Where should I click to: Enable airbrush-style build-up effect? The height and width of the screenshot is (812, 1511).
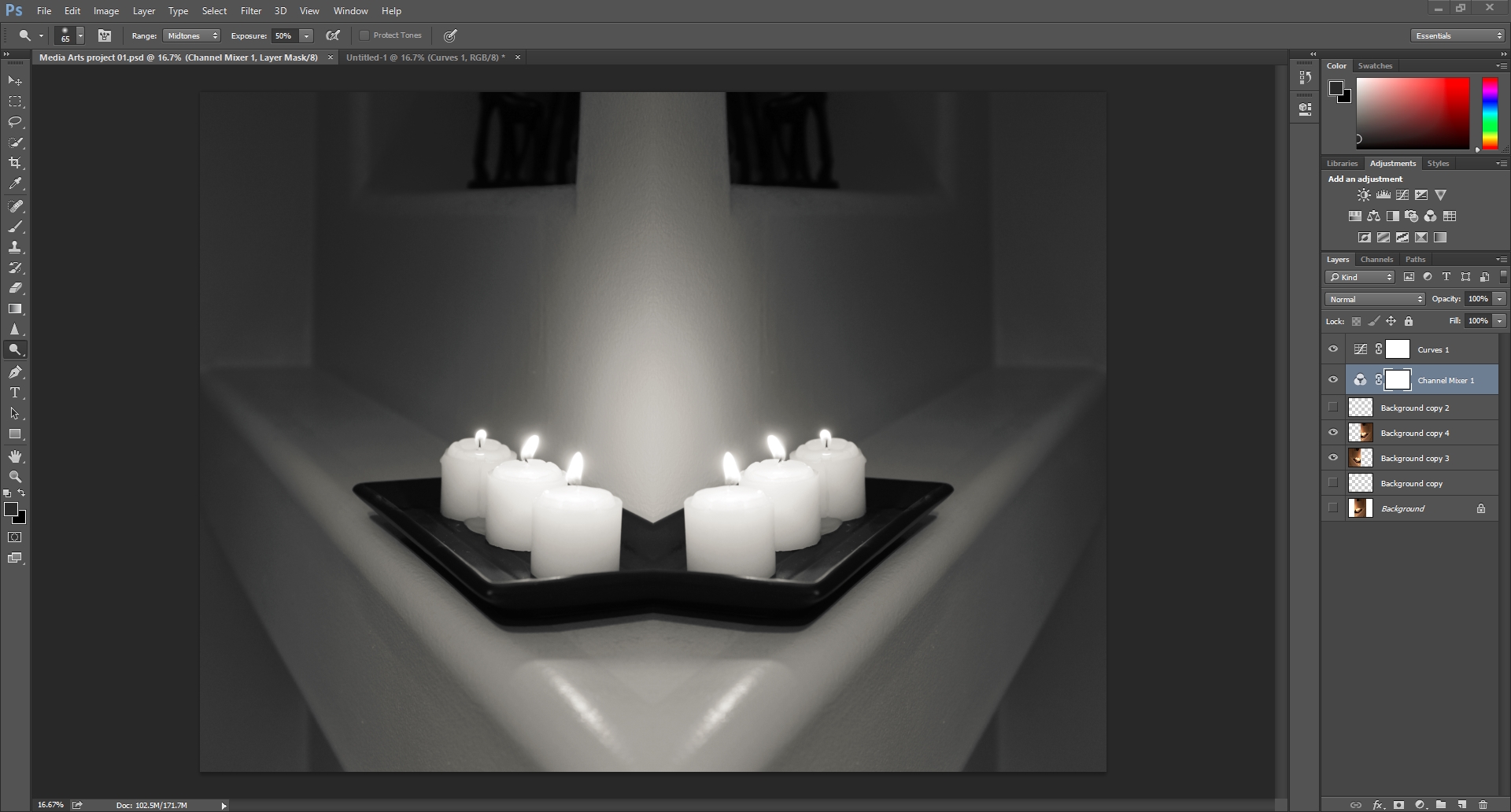[x=333, y=35]
